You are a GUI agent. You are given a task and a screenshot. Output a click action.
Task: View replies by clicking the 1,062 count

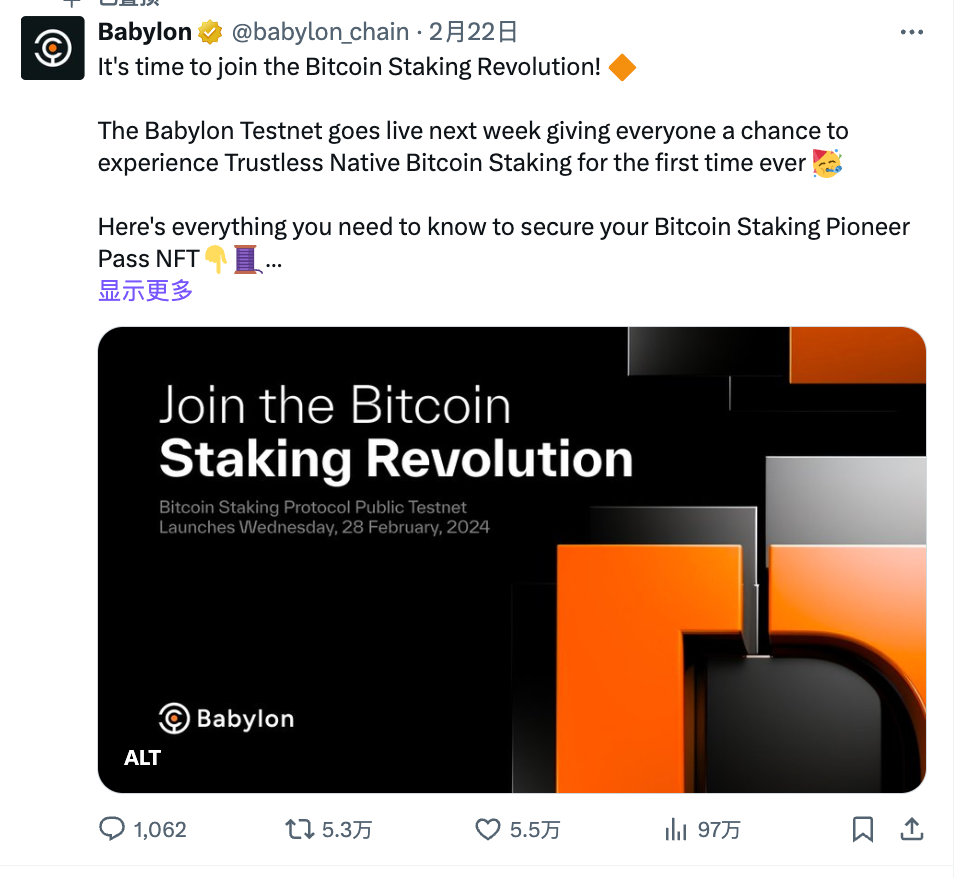[x=159, y=829]
